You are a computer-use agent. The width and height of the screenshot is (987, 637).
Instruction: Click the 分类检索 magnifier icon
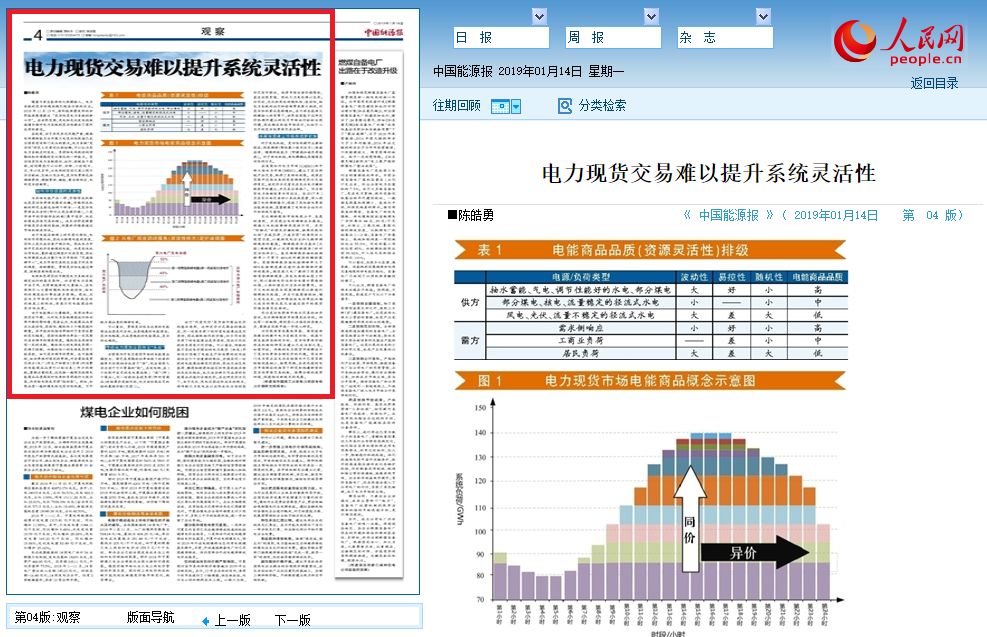click(x=565, y=106)
